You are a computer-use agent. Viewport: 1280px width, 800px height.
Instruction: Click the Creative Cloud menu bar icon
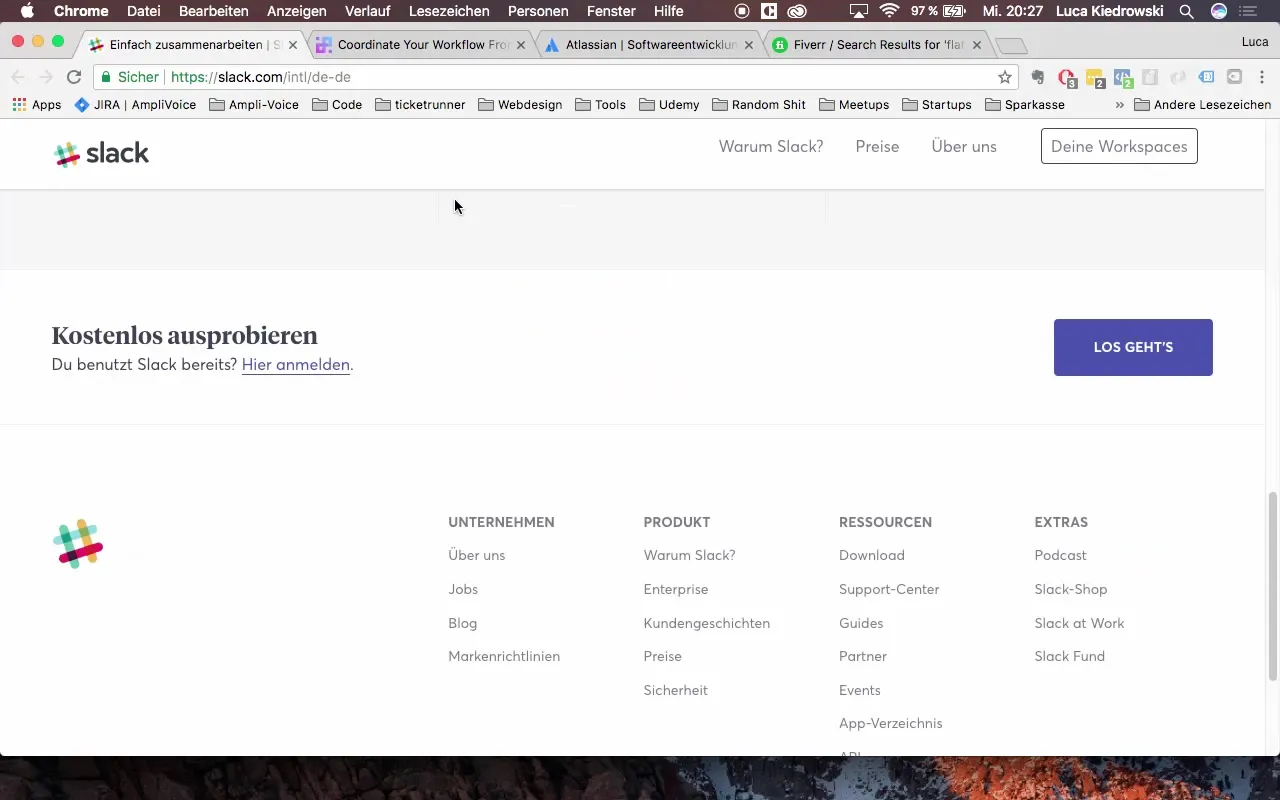[797, 11]
